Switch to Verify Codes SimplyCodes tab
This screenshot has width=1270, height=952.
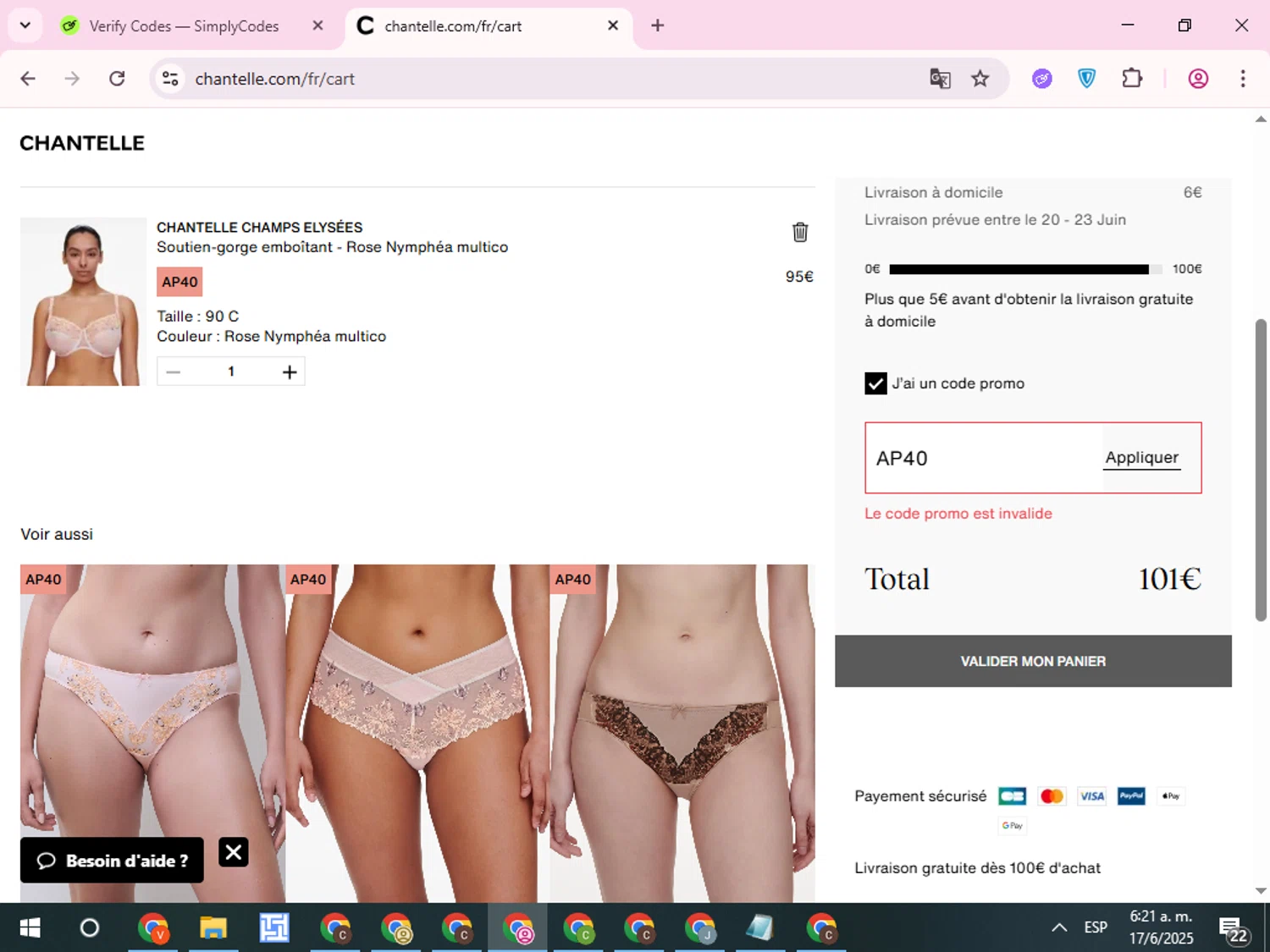point(184,26)
